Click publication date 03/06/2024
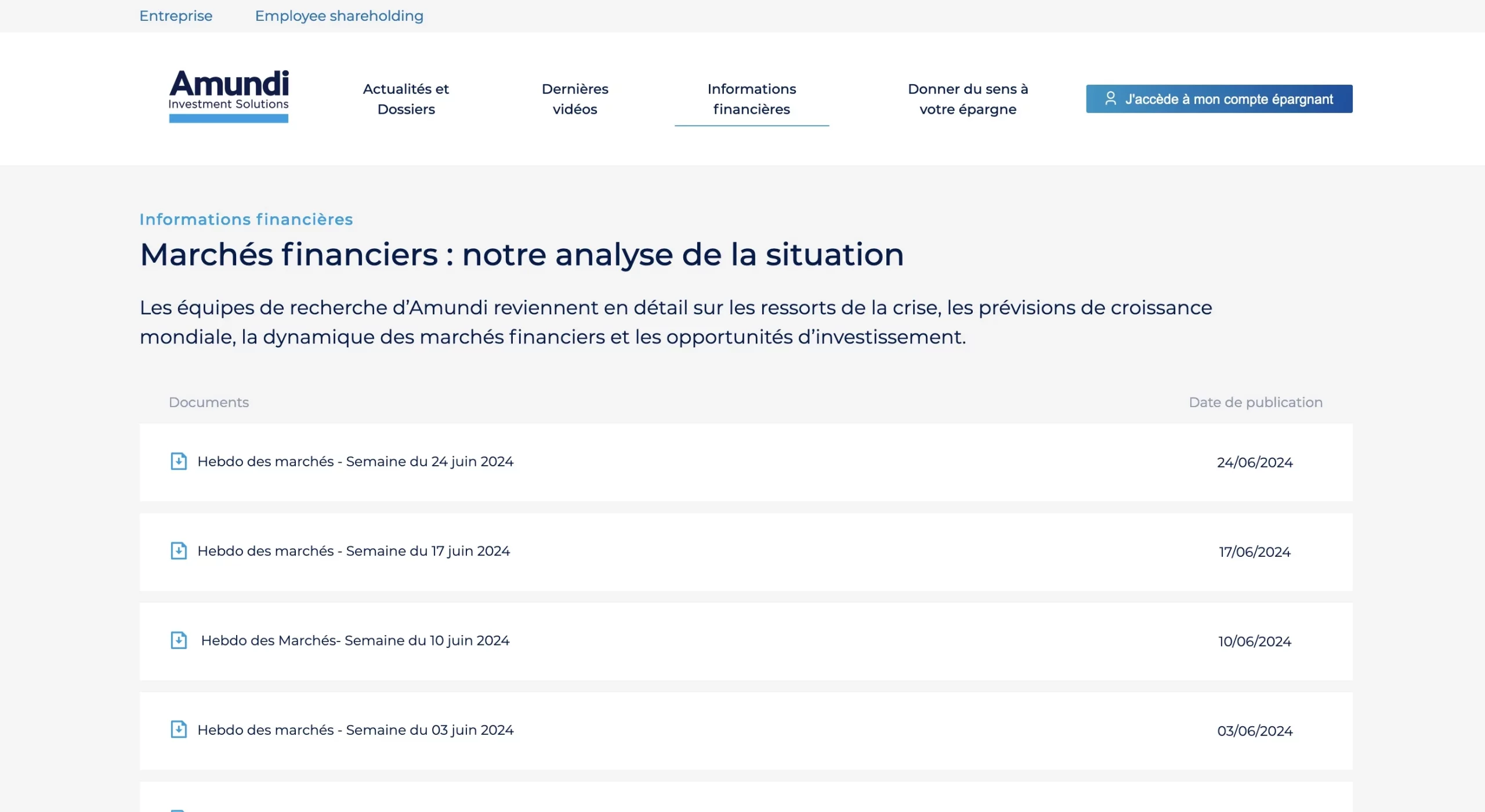The height and width of the screenshot is (812, 1485). pyautogui.click(x=1255, y=731)
